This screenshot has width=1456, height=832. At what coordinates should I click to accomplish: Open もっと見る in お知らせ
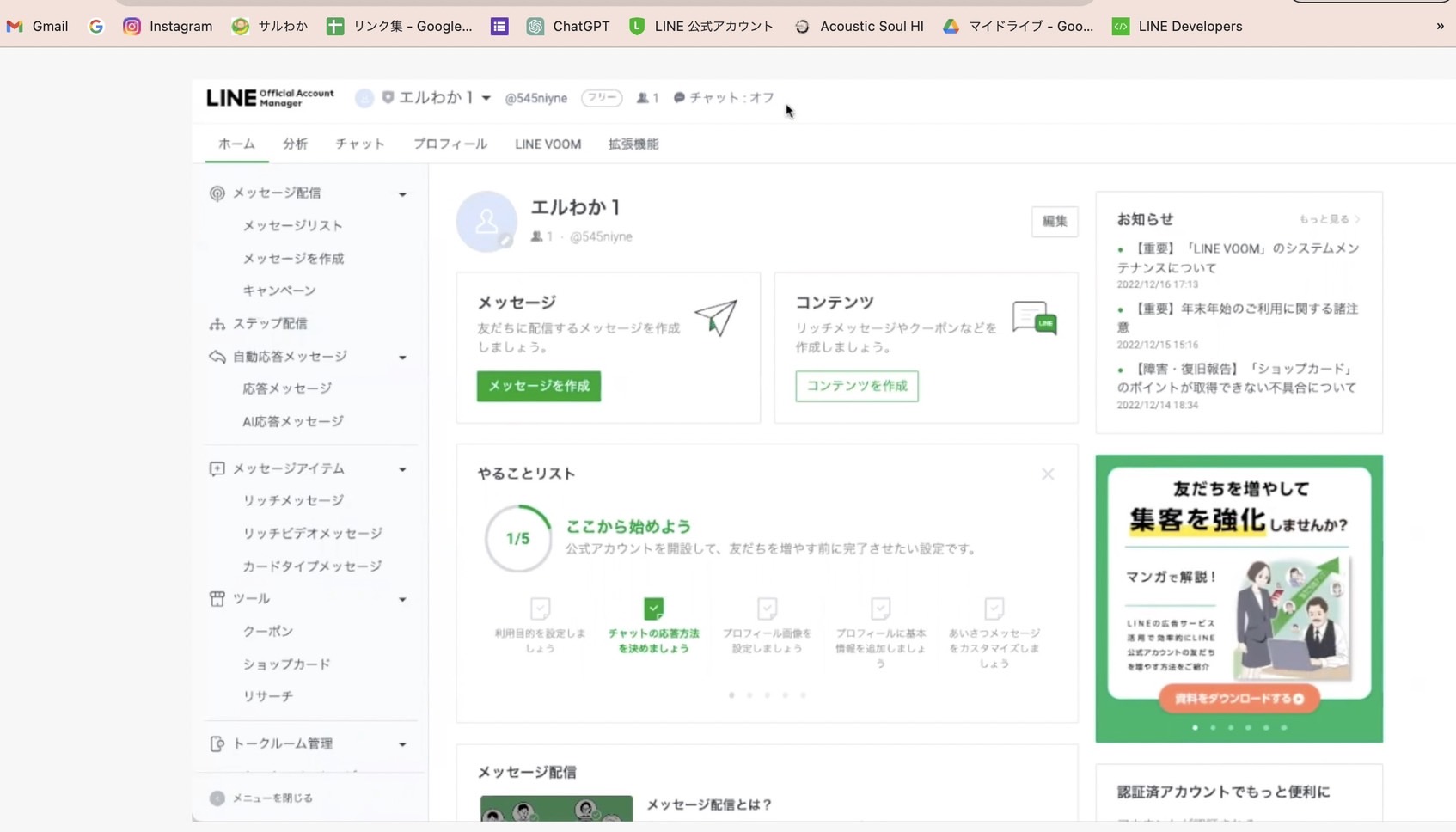pos(1330,219)
